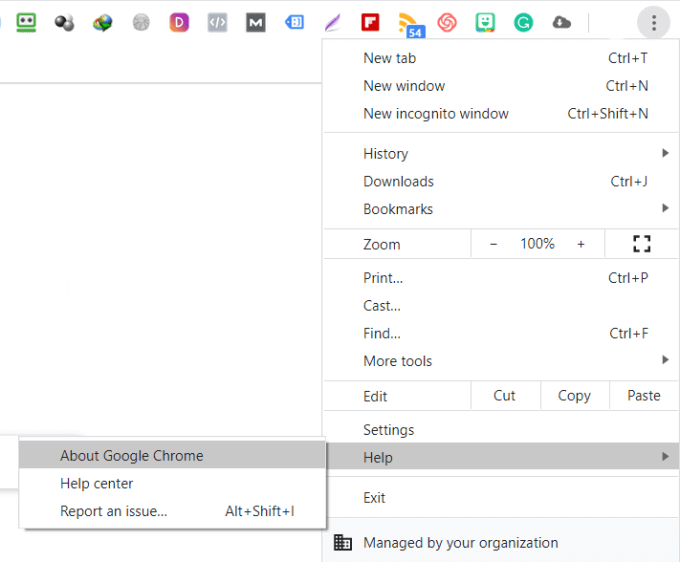Click the Help menu label

pos(378,457)
